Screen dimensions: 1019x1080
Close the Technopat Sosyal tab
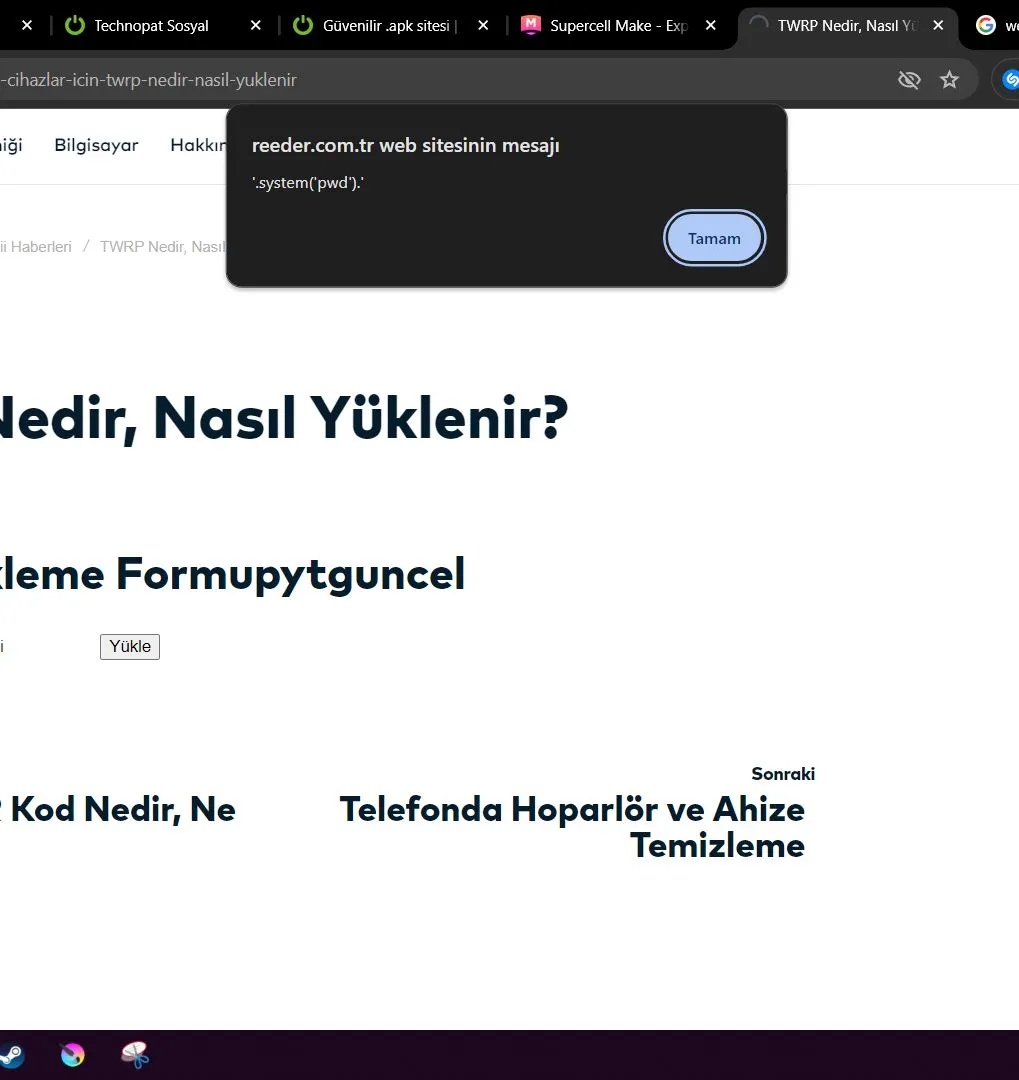click(x=256, y=25)
